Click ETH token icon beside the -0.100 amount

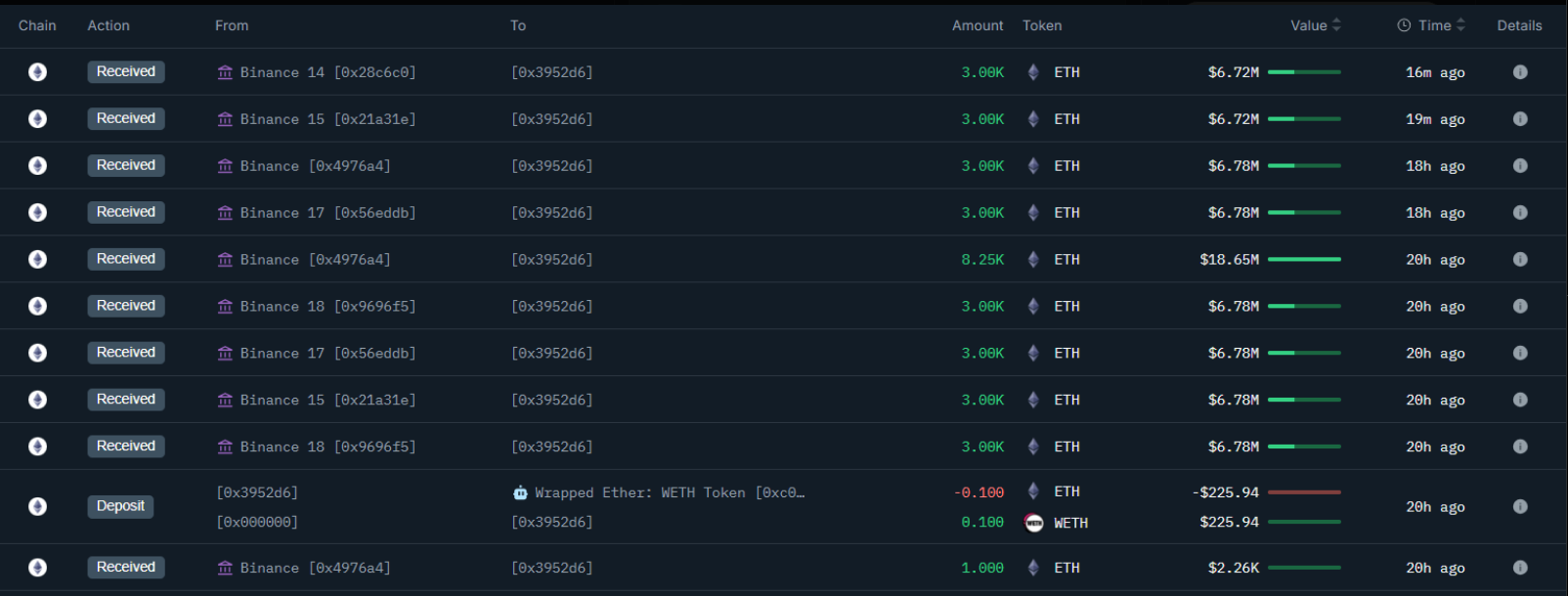click(x=1033, y=491)
